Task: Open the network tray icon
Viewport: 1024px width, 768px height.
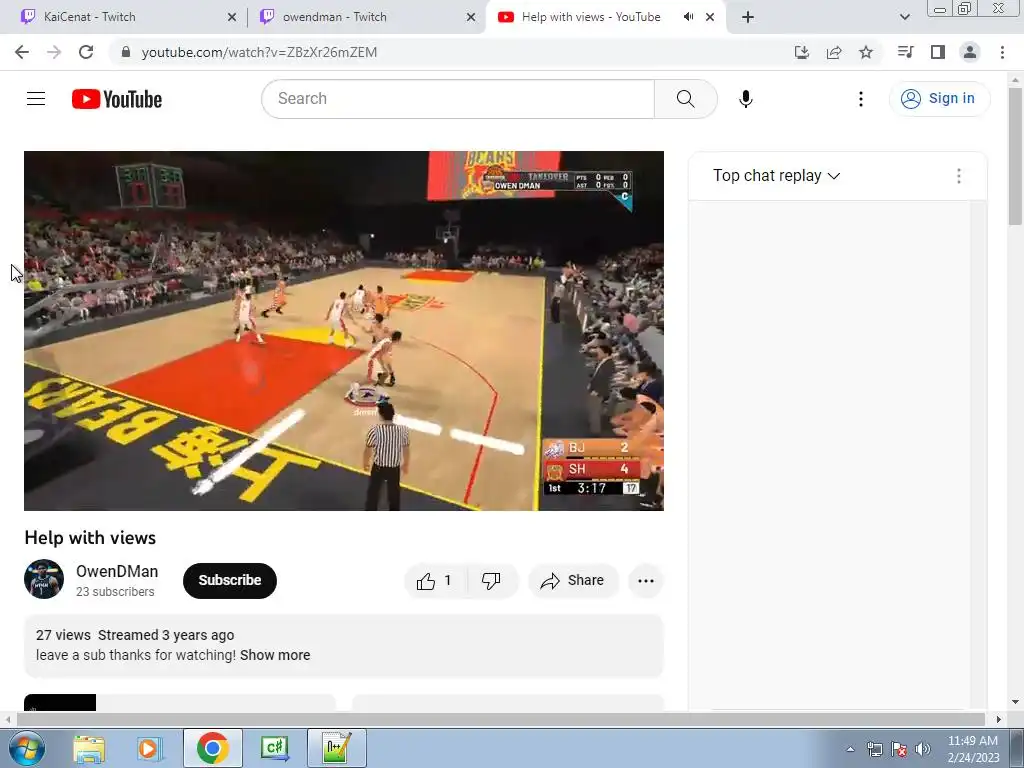Action: (874, 749)
